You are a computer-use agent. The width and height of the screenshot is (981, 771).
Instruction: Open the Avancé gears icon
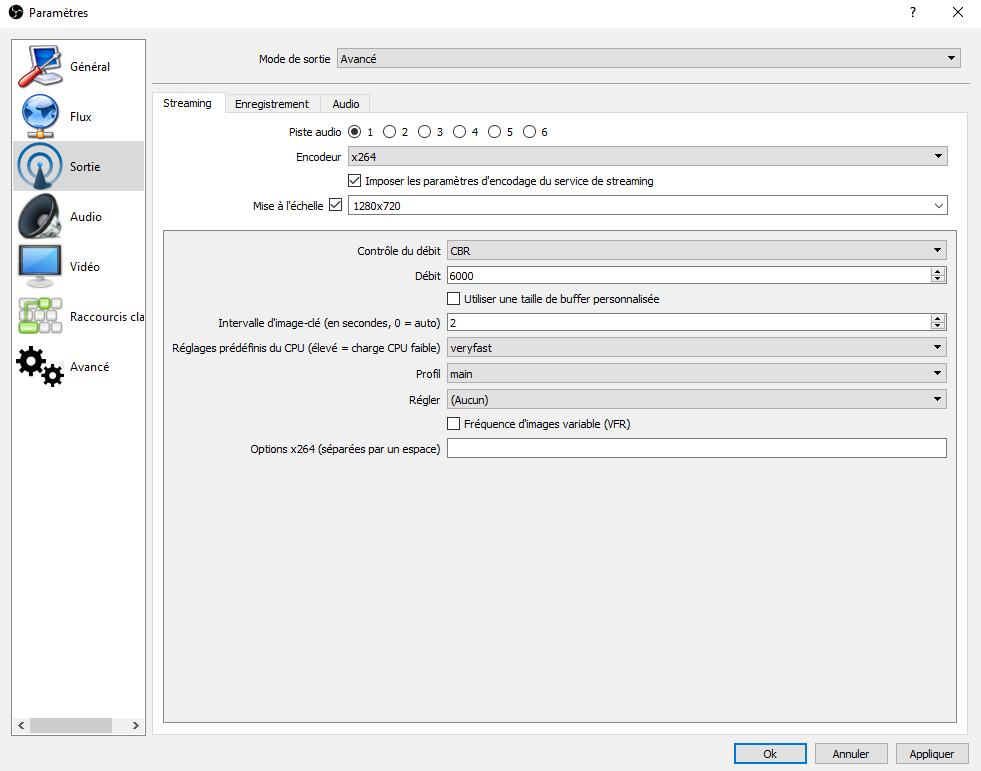(41, 366)
